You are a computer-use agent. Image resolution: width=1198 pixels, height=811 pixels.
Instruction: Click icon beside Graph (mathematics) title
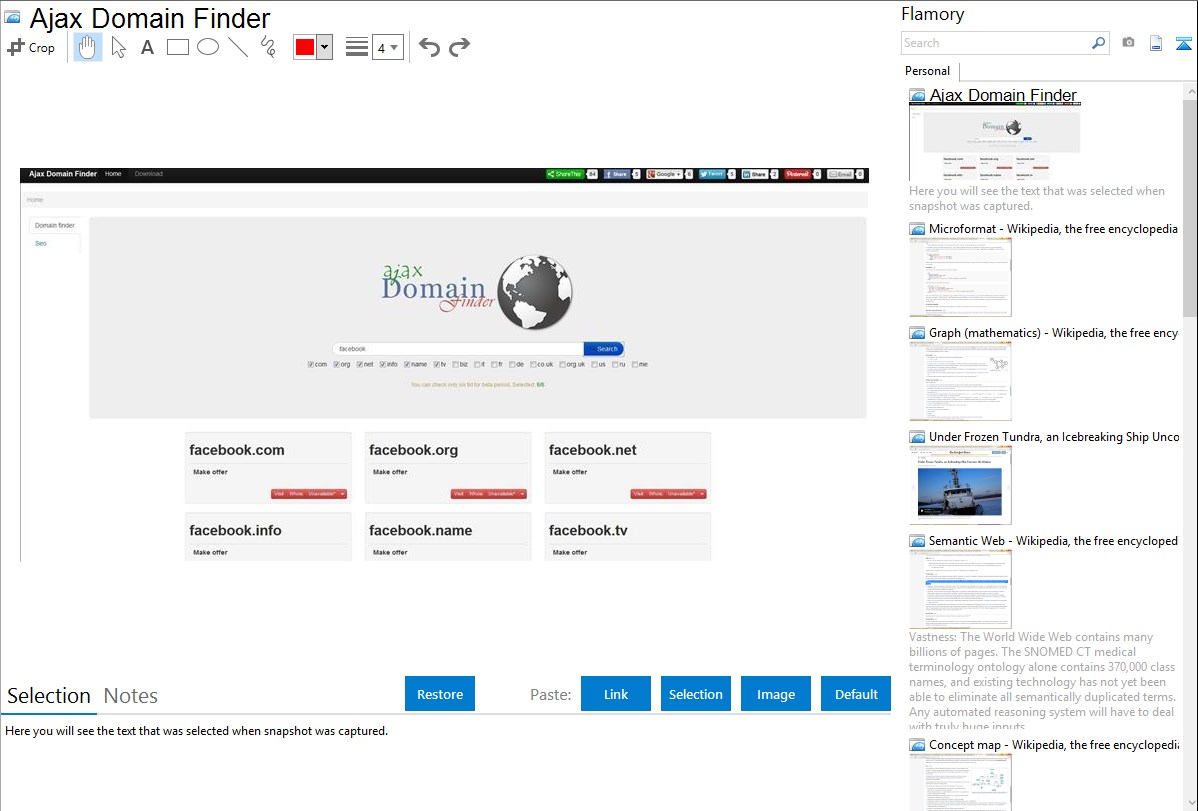917,333
